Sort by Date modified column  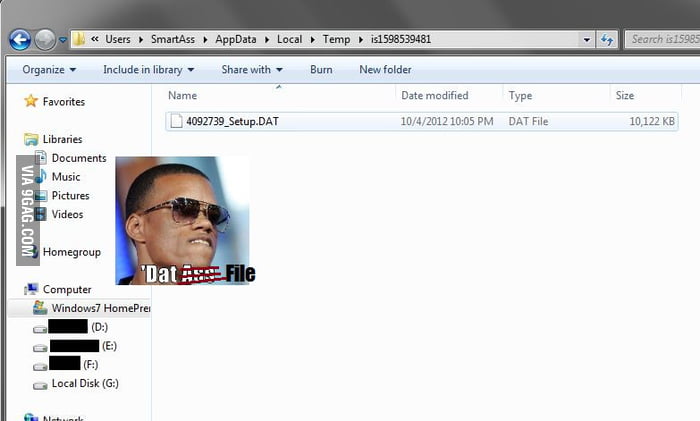point(434,96)
